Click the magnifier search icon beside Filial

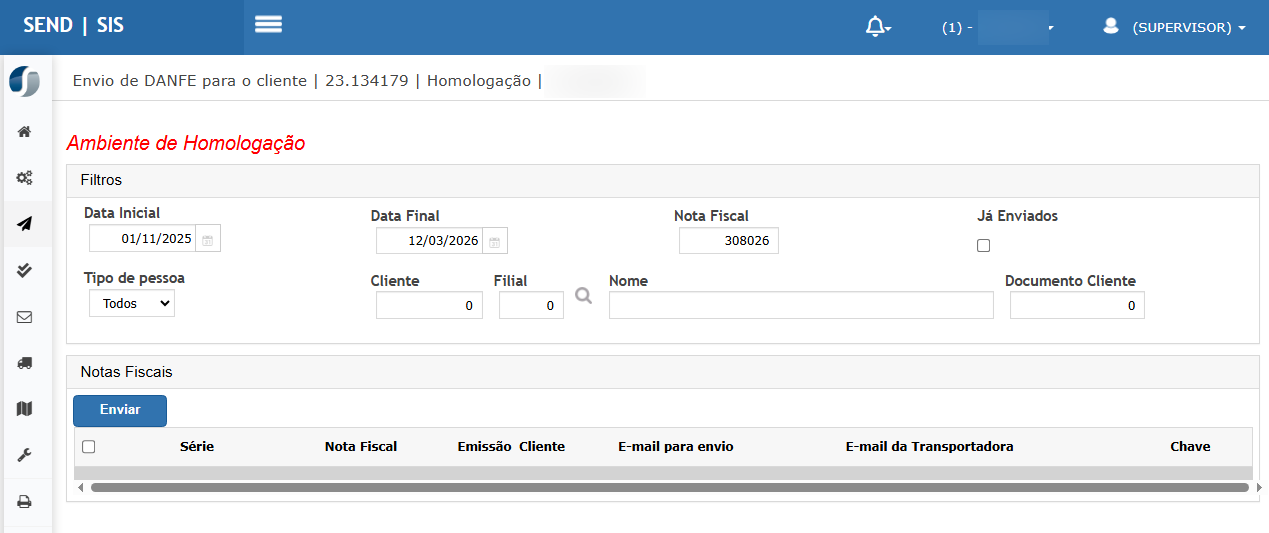tap(584, 296)
